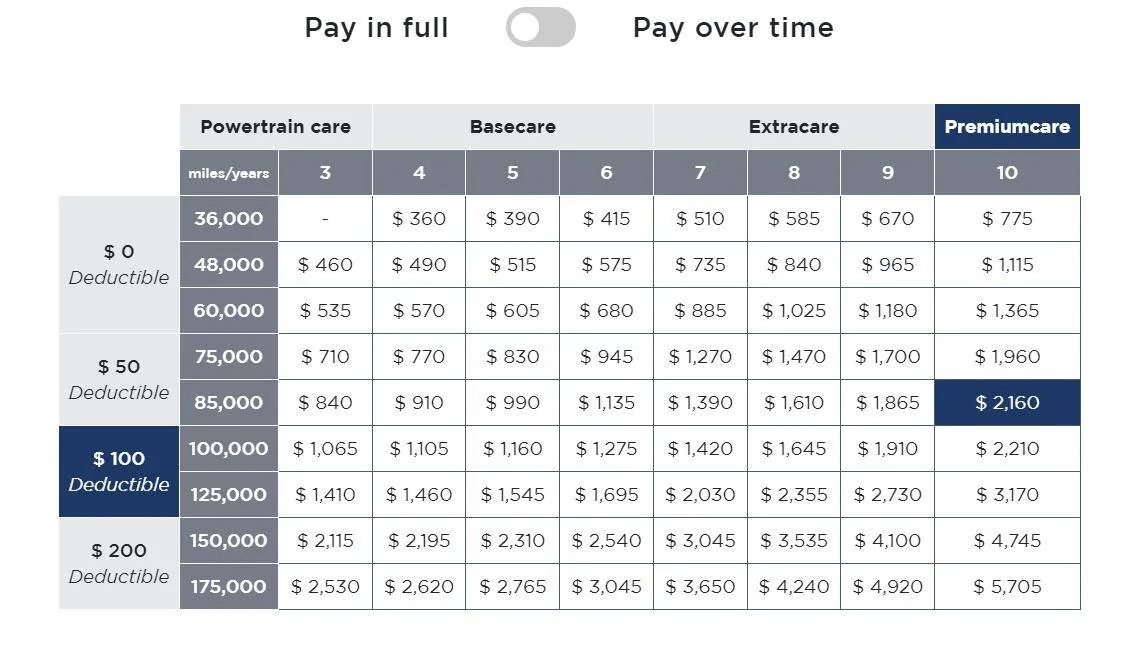Select the highlighted $ 2,160 price cell
Screen dimensions: 1122x647
[x=1007, y=402]
